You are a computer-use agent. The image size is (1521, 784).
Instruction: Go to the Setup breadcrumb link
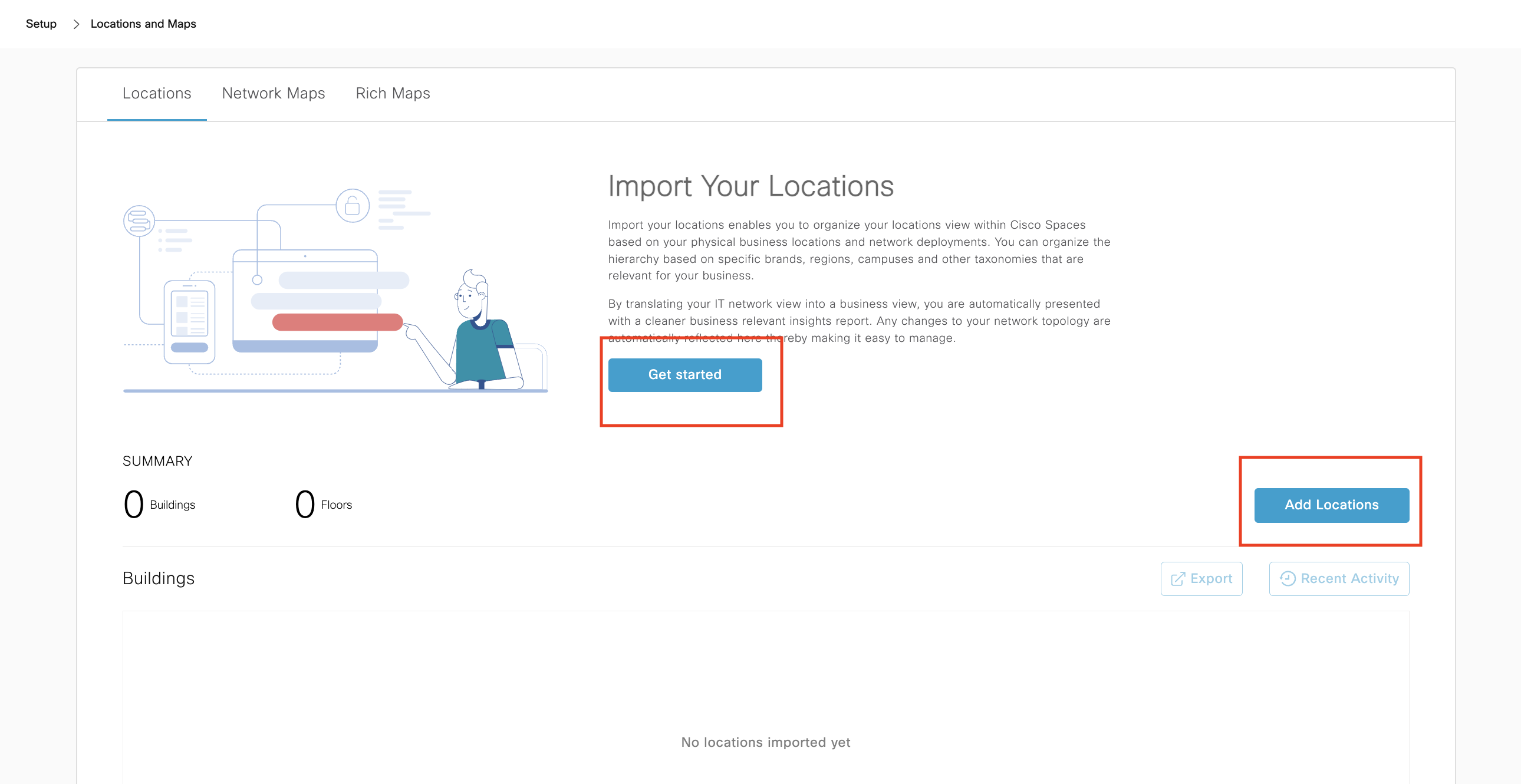coord(41,24)
